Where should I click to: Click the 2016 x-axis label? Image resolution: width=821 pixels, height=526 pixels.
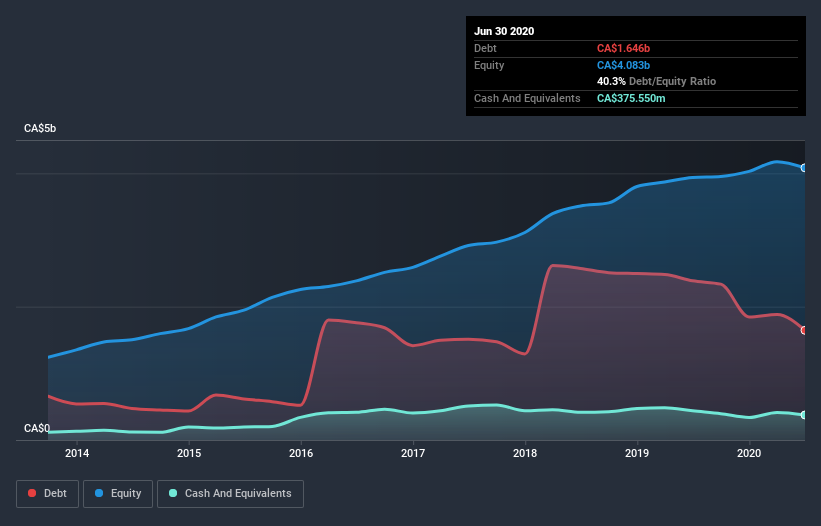coord(301,453)
